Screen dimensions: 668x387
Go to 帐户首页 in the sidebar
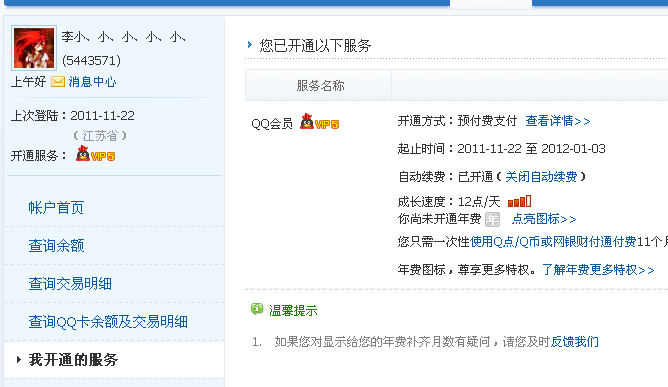pos(56,208)
